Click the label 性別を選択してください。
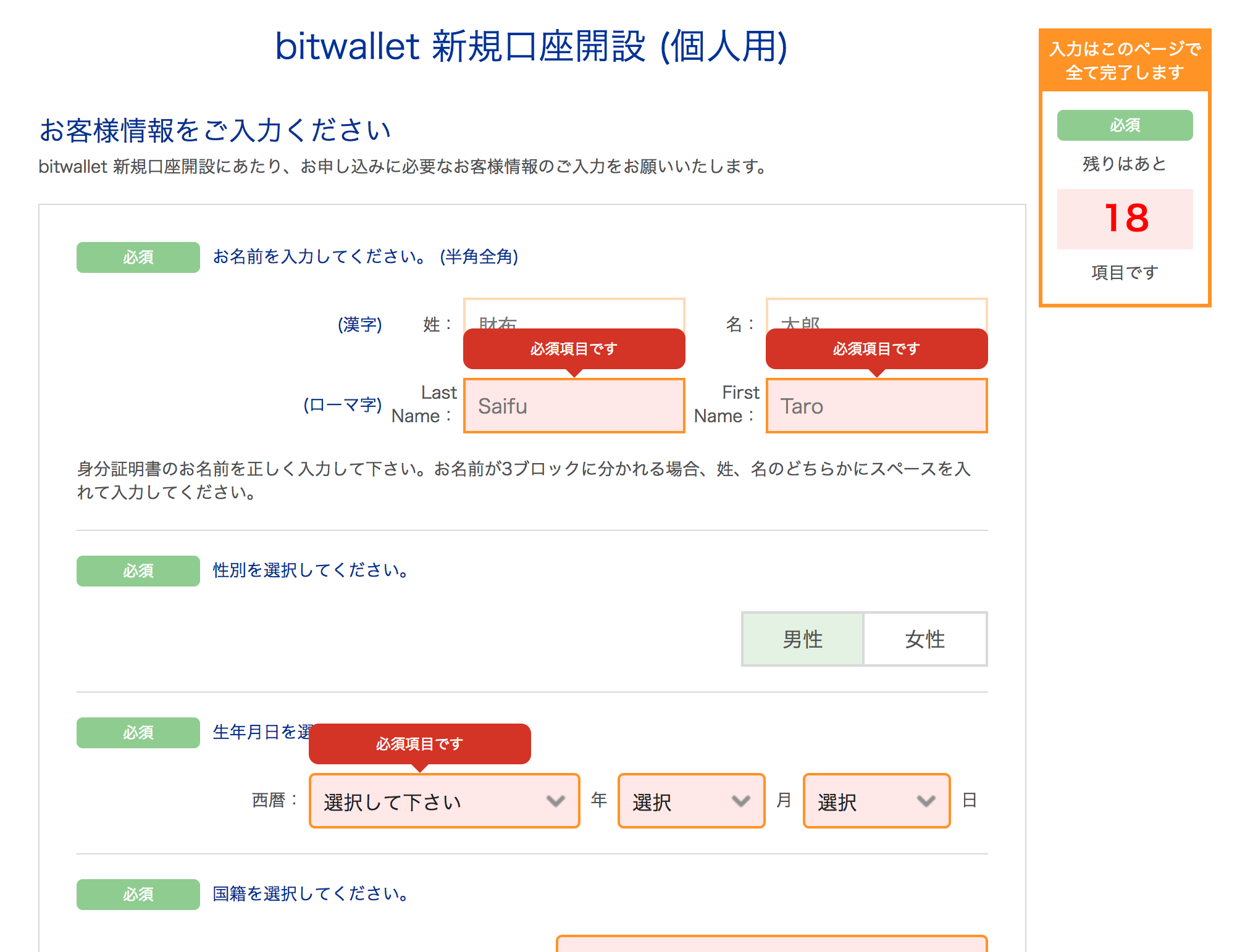The height and width of the screenshot is (952, 1245). click(x=311, y=570)
